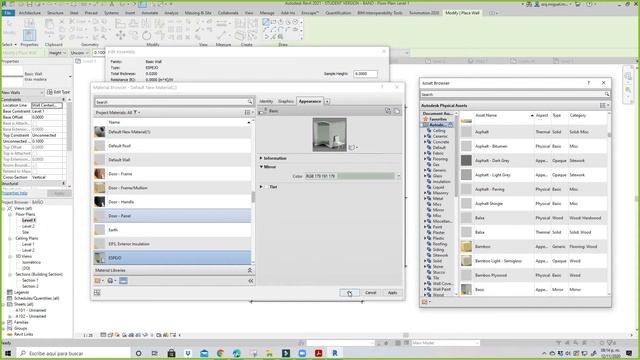This screenshot has width=640, height=360.
Task: Select the Move tool in Modify ribbon panel
Action: [120, 36]
